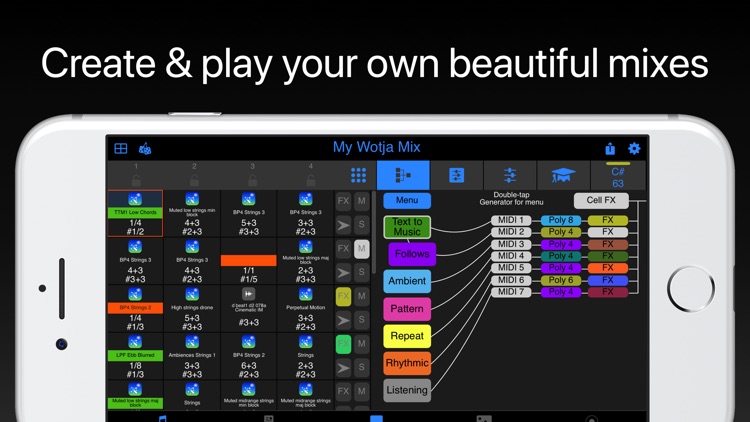
Task: Tap the MIDI 4 output box
Action: [511, 256]
